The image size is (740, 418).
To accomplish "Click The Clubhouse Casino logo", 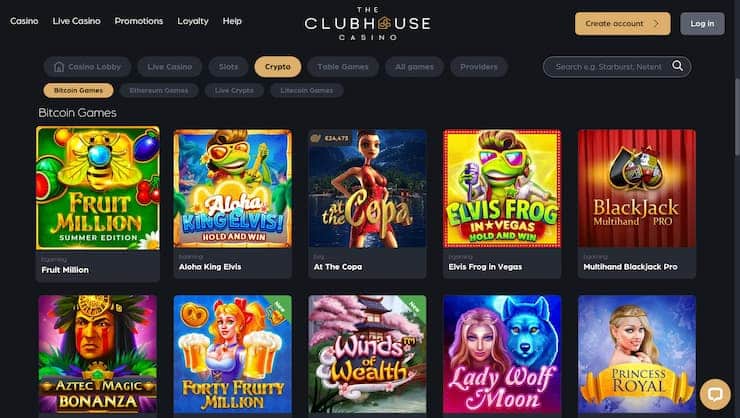I will pyautogui.click(x=368, y=23).
